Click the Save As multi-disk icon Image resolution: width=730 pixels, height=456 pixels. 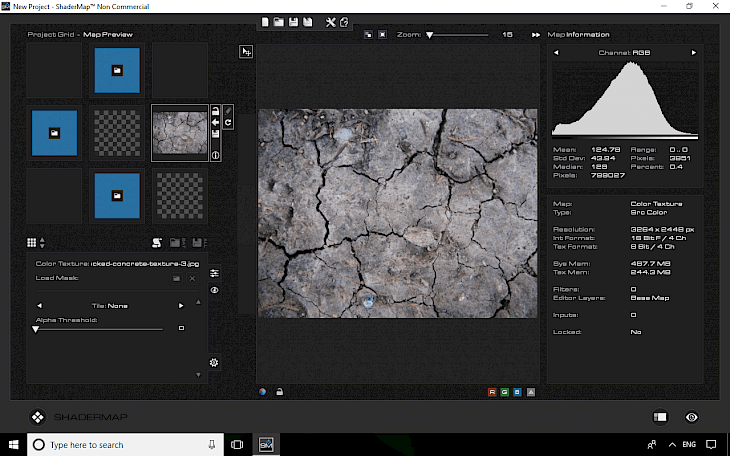point(308,22)
